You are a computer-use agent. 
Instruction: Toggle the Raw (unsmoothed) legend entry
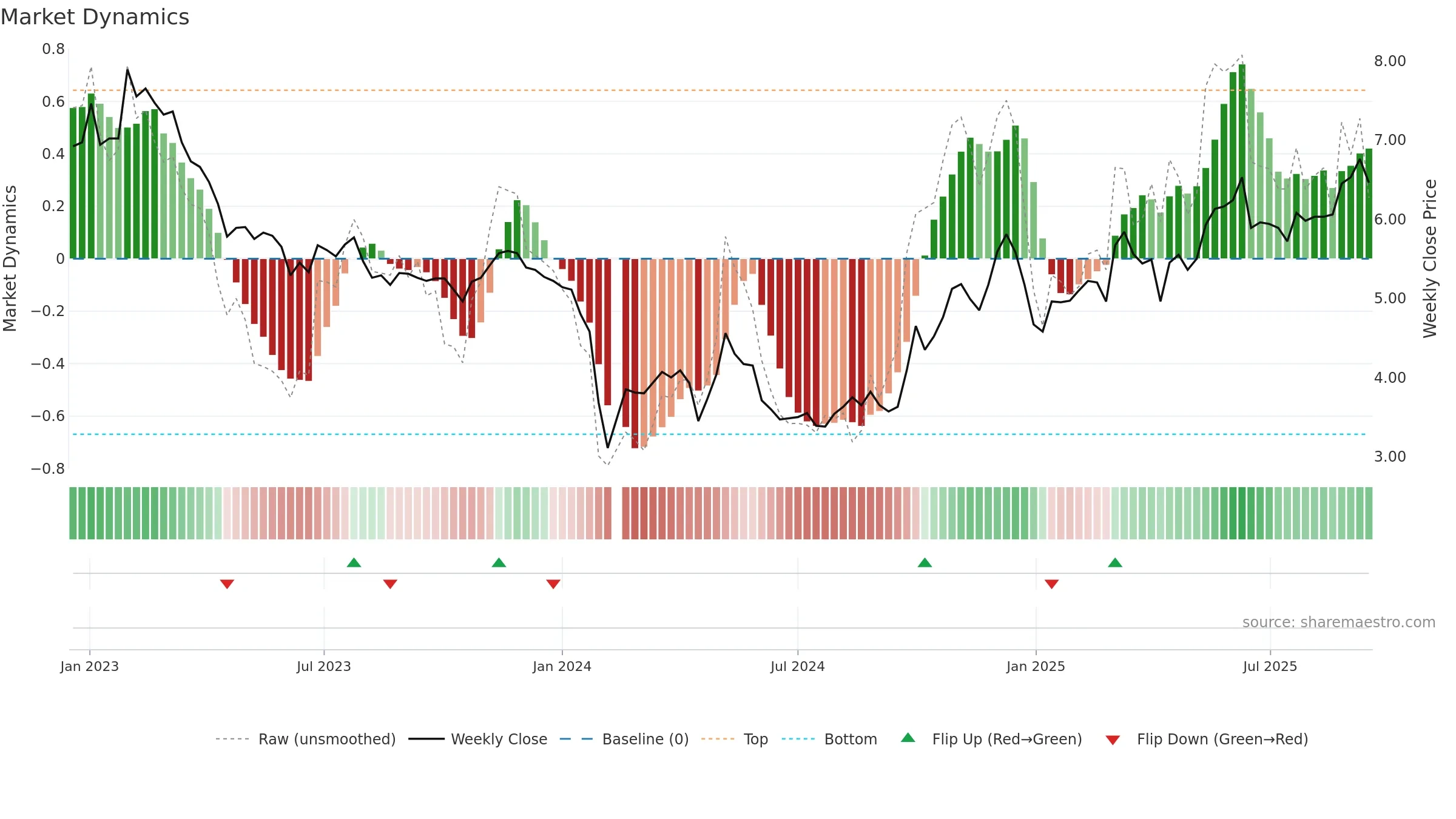point(306,739)
